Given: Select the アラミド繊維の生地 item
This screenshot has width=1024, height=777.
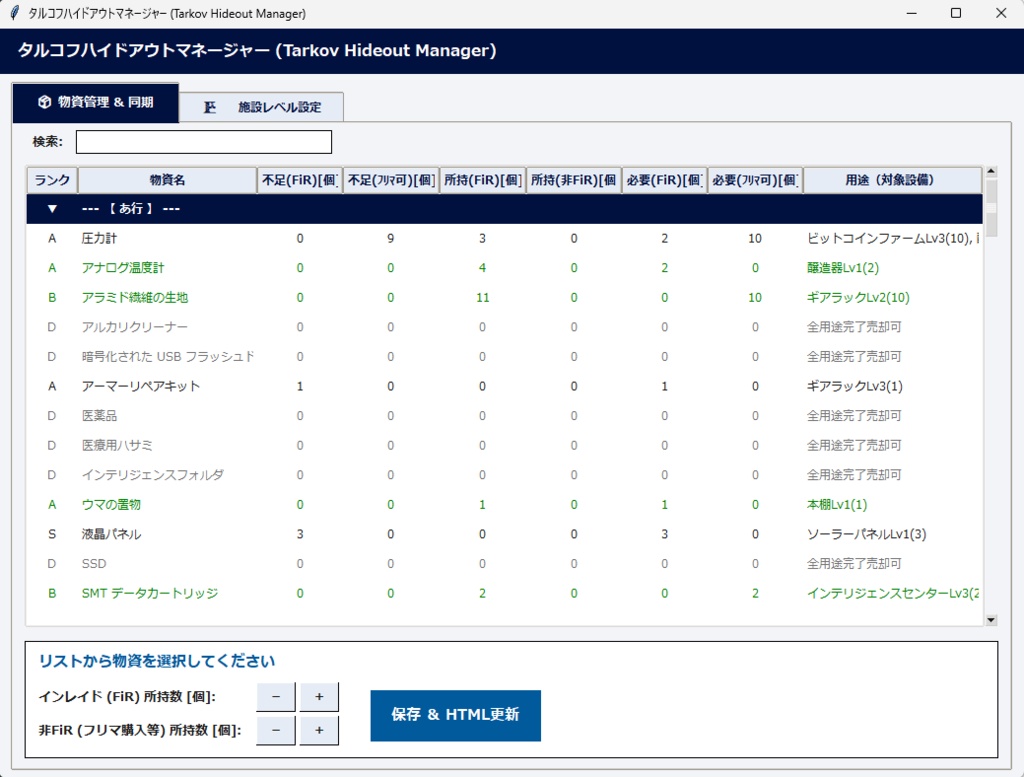Looking at the screenshot, I should pyautogui.click(x=504, y=298).
